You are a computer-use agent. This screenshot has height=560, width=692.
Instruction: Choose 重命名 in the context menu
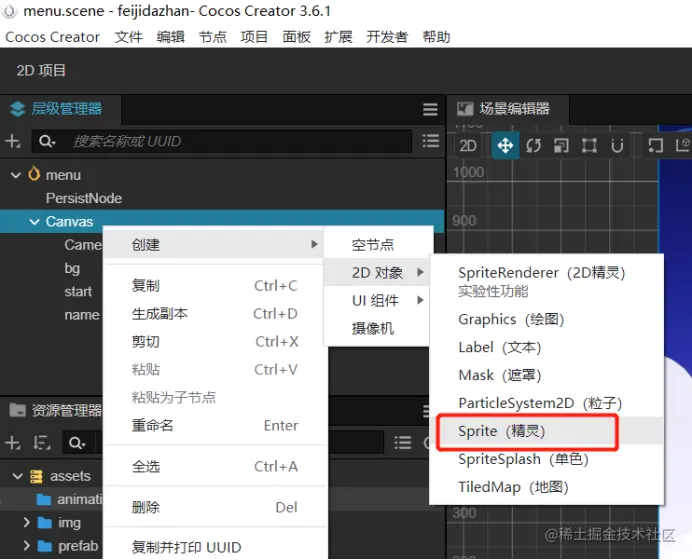(x=214, y=425)
